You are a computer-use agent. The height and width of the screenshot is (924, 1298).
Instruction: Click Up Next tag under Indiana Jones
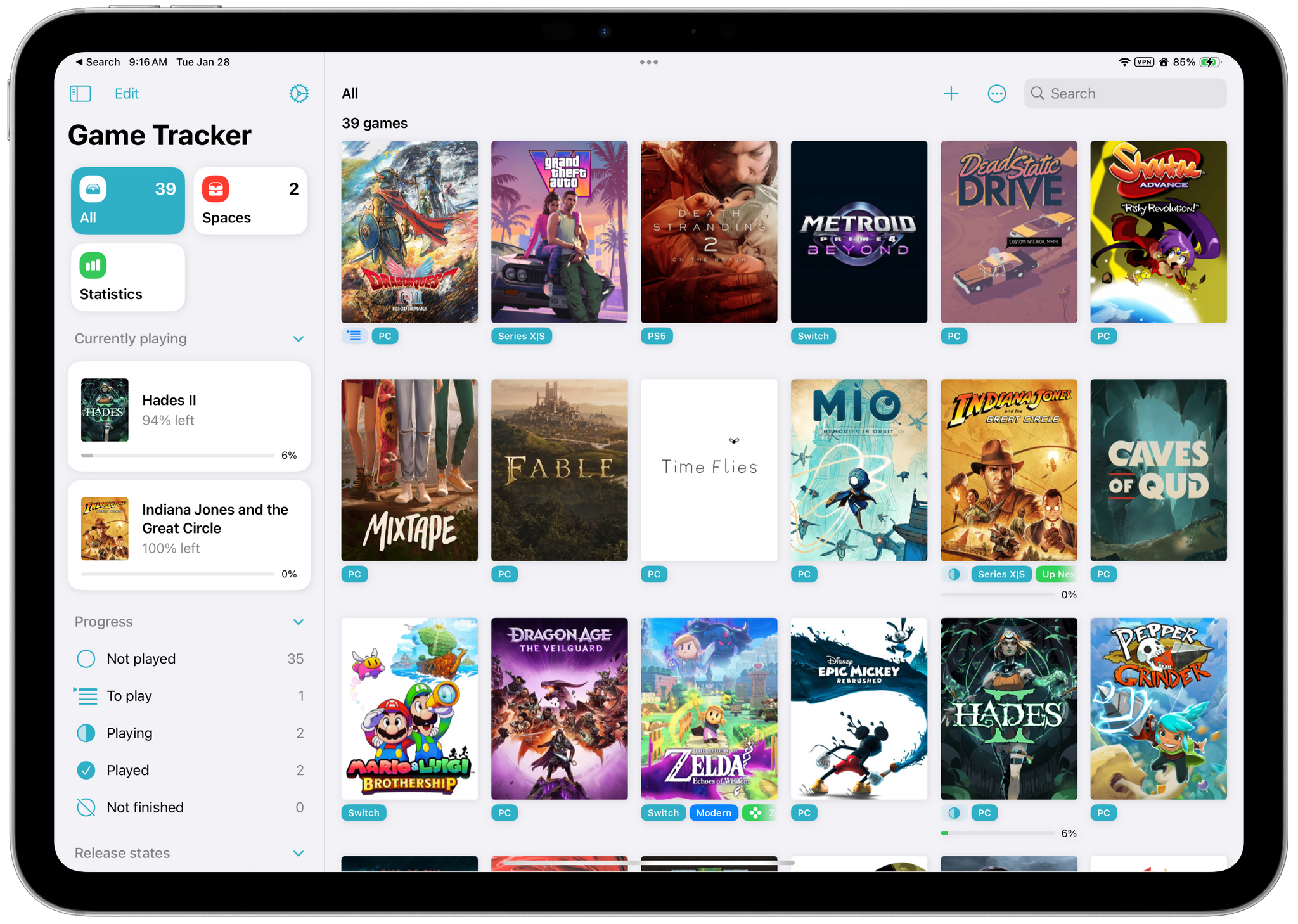(x=1057, y=575)
